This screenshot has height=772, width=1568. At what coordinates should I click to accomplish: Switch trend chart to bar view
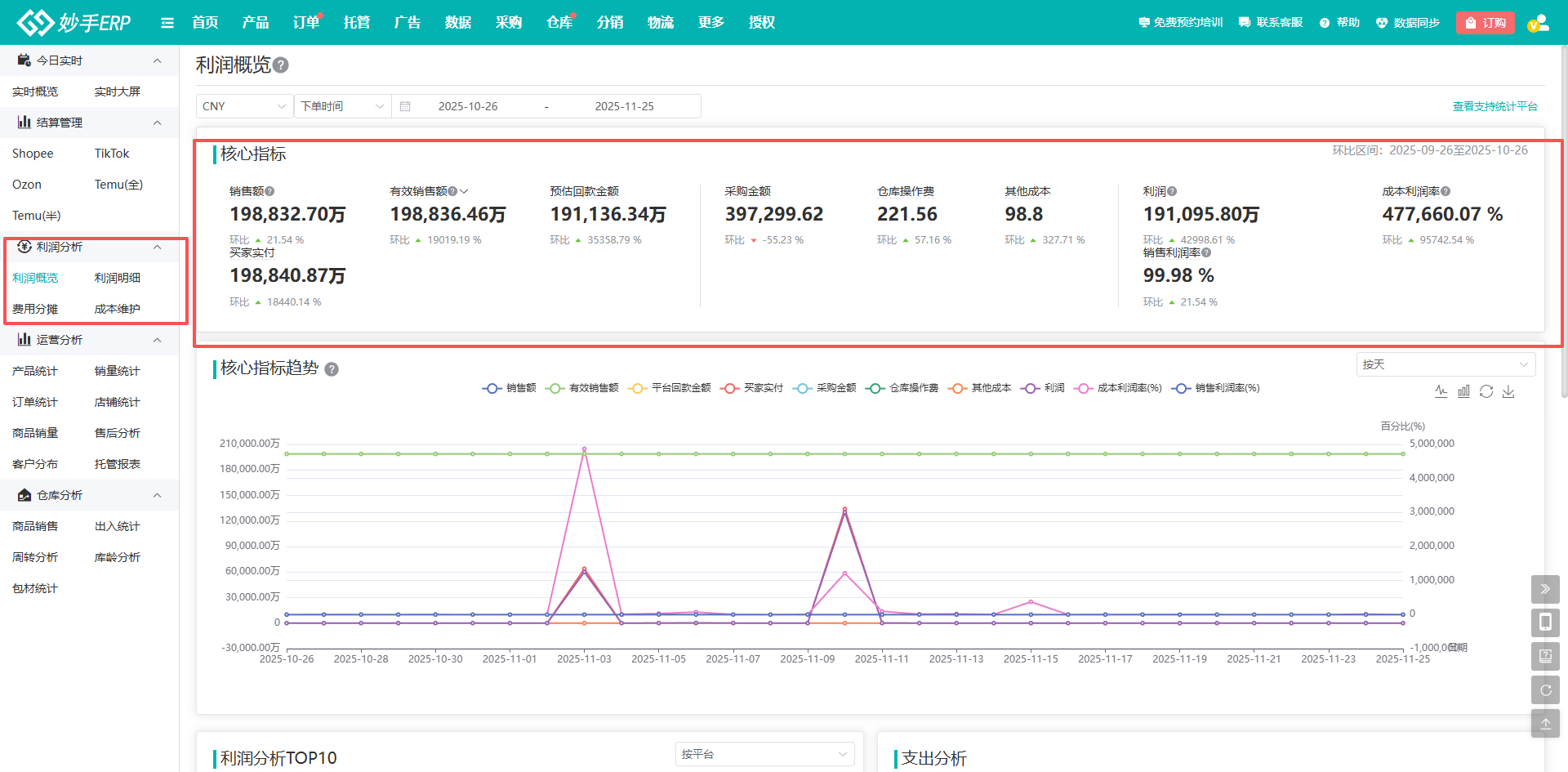(1463, 391)
